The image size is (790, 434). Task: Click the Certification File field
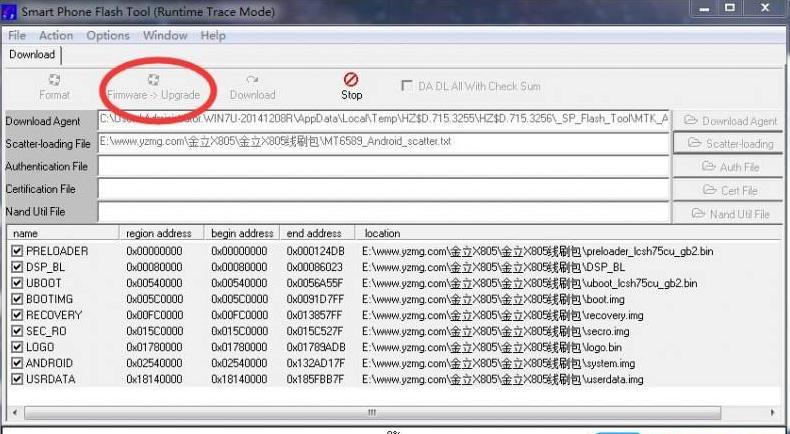383,190
